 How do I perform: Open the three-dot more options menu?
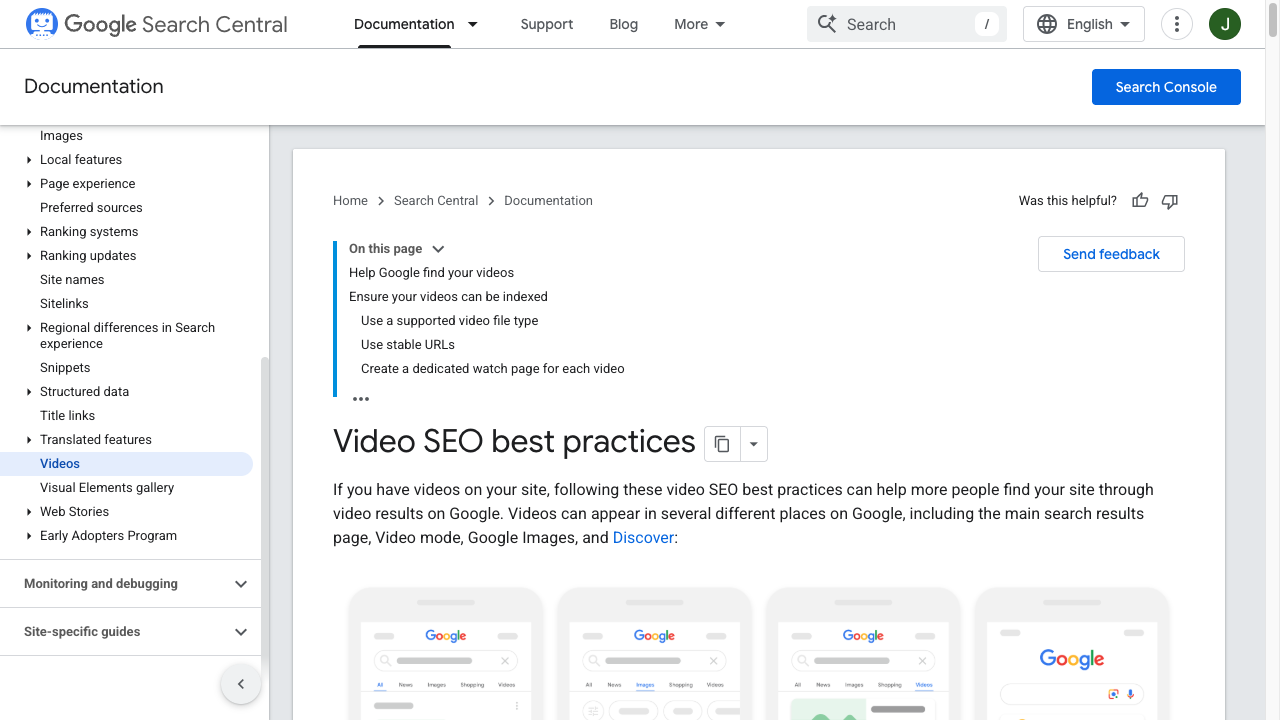click(x=1177, y=24)
